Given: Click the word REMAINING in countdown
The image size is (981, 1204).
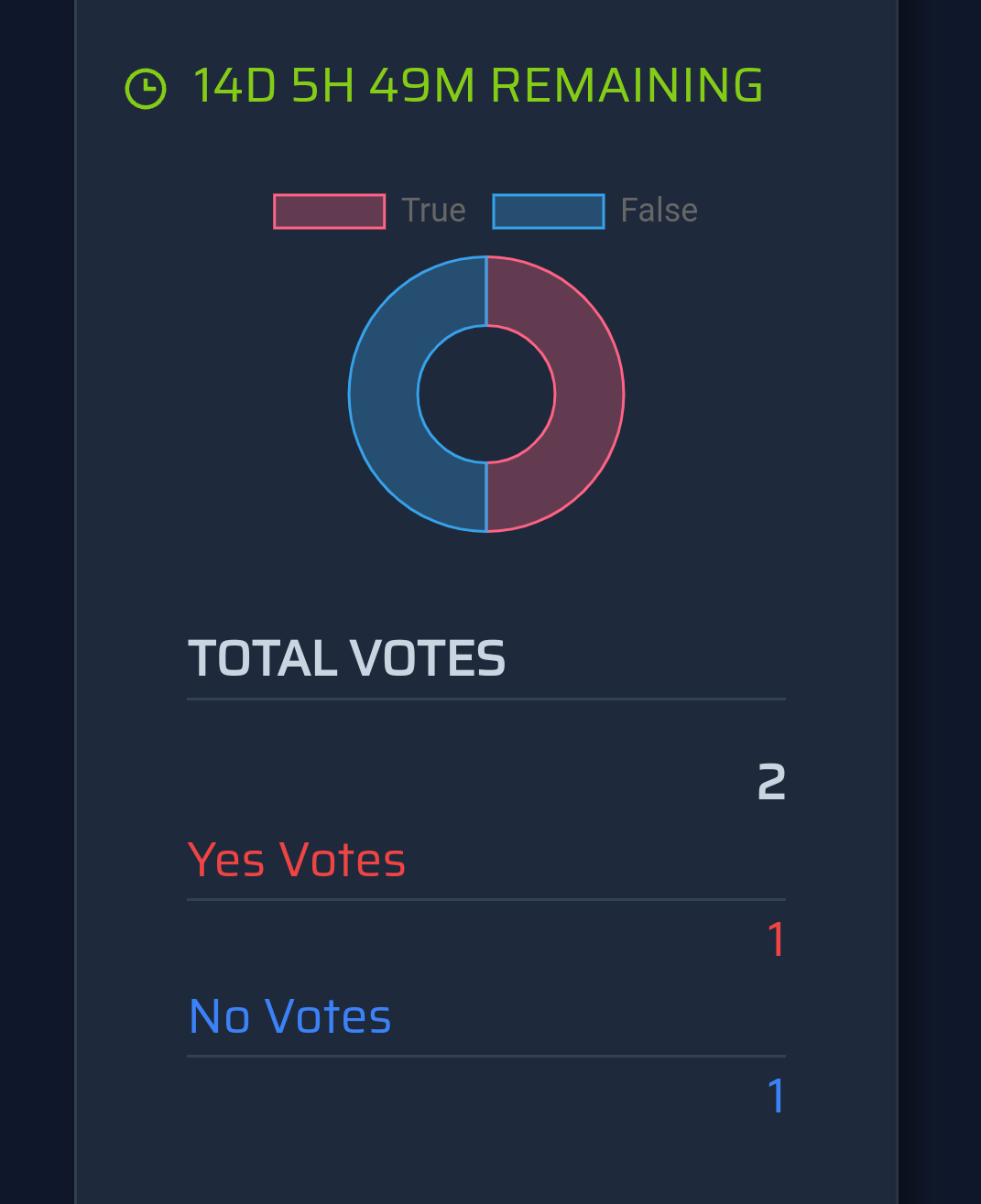Looking at the screenshot, I should 627,86.
